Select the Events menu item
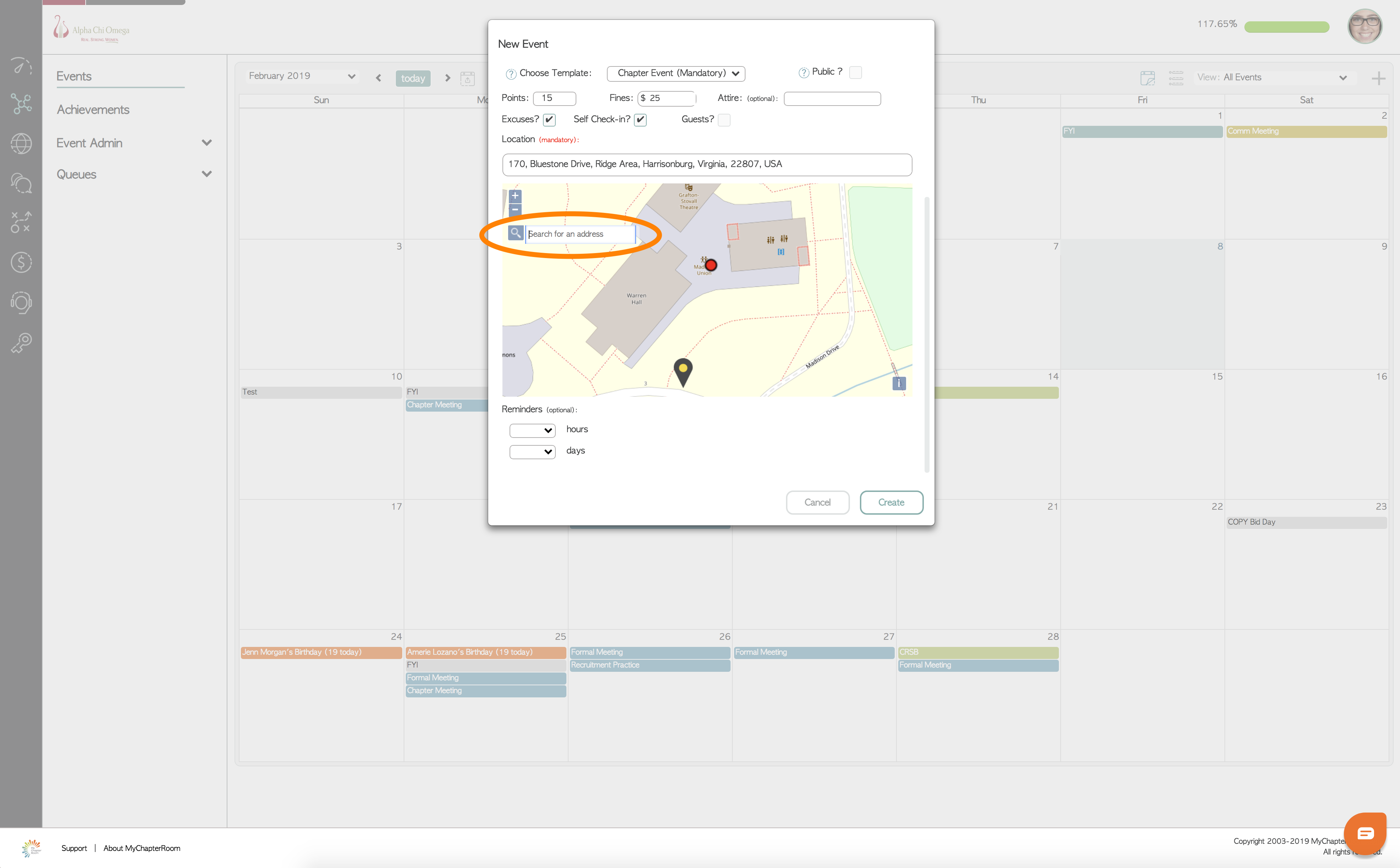1400x868 pixels. pos(74,76)
